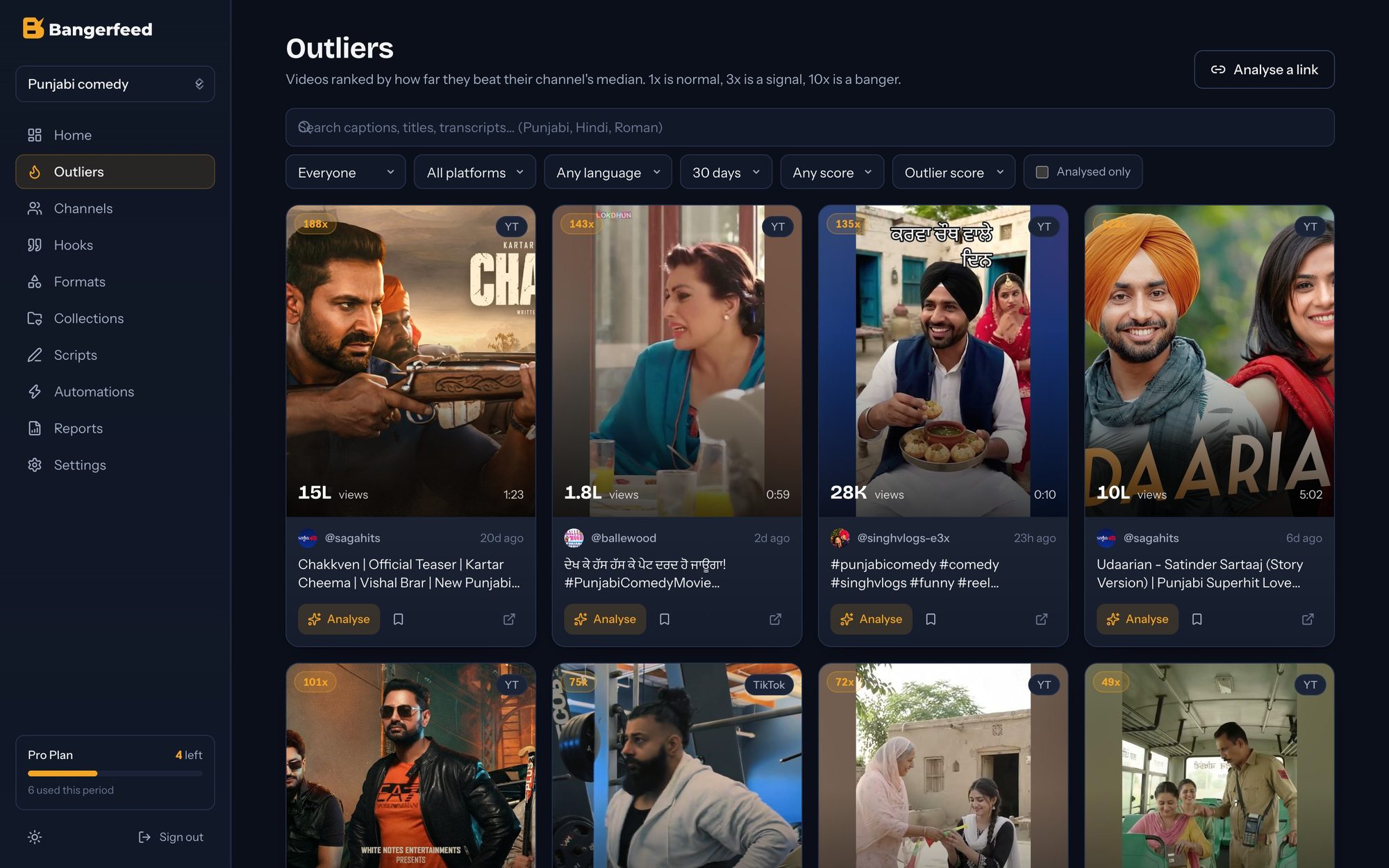Analyse the @singhvlogs-e3x video

tap(872, 619)
